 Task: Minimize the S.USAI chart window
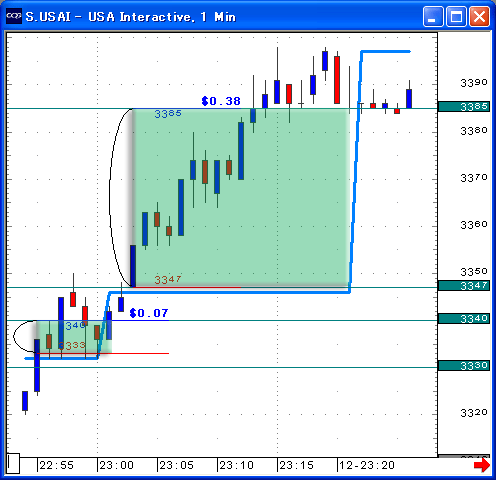433,16
